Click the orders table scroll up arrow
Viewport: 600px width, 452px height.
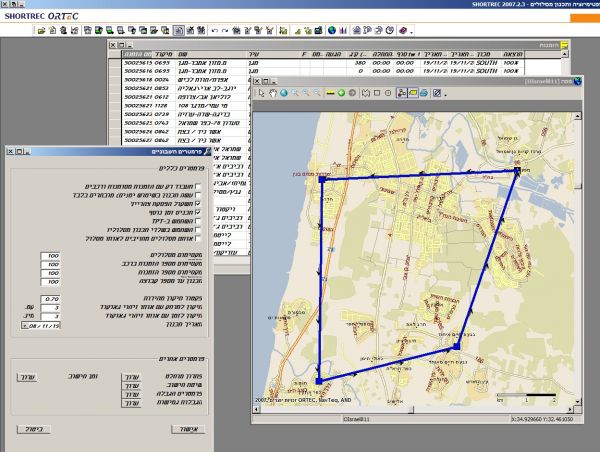565,54
